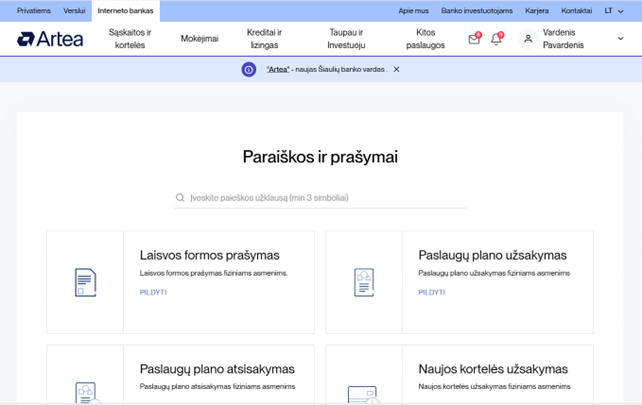Click the Paslaugų plano užsakymas heading

[x=493, y=256]
